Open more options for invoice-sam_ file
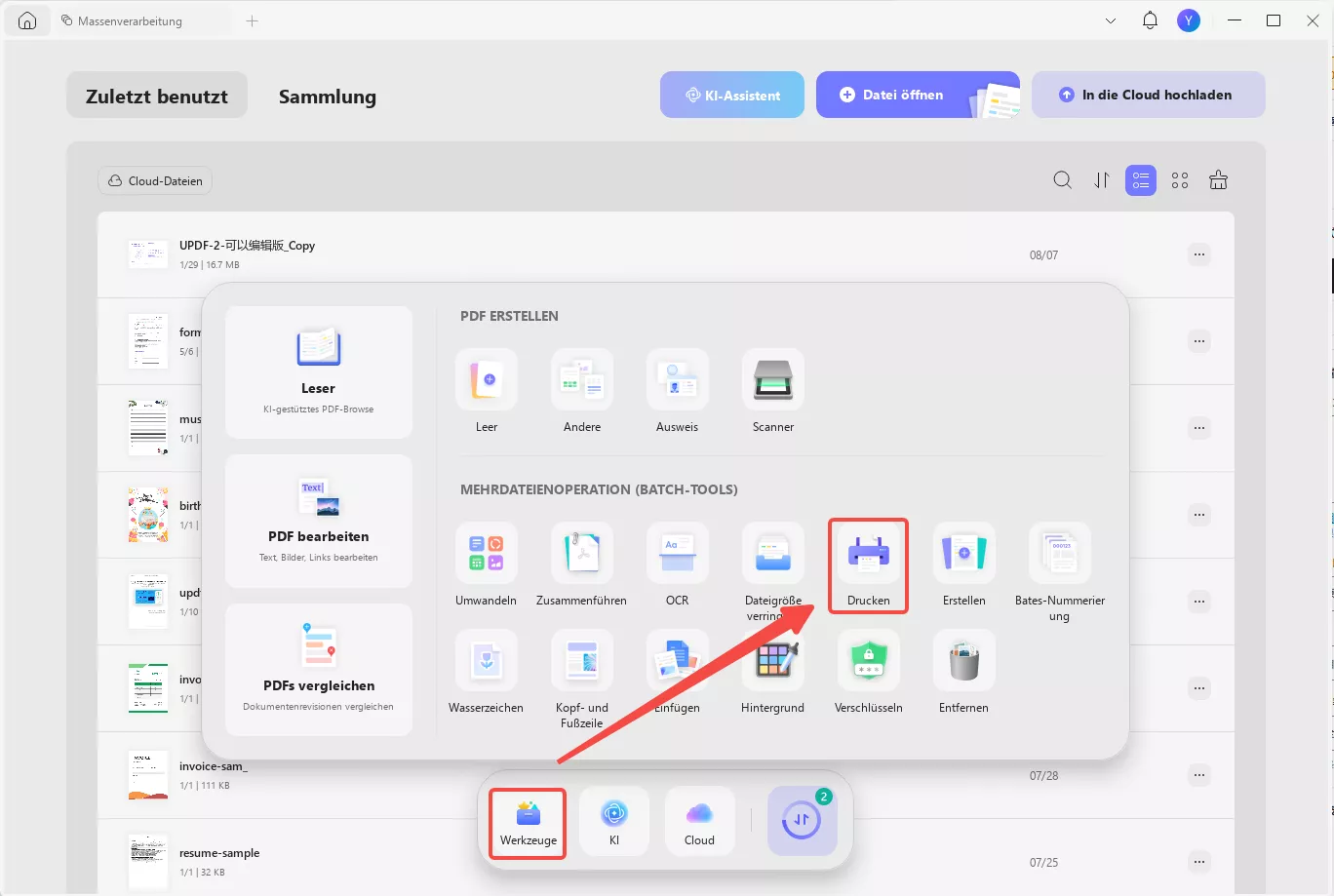1334x896 pixels. (x=1199, y=775)
